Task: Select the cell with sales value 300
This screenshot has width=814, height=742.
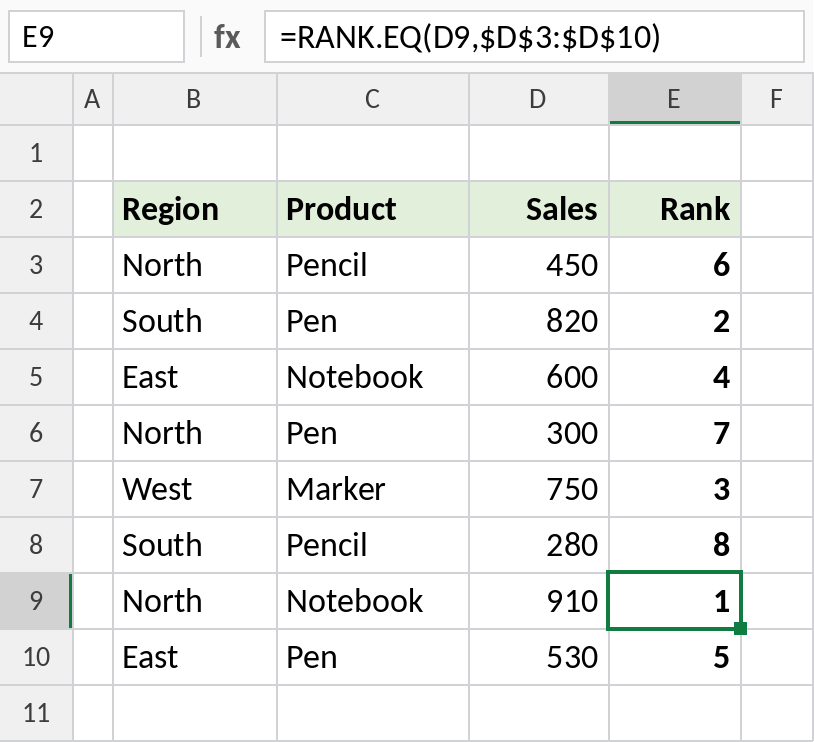Action: click(539, 434)
